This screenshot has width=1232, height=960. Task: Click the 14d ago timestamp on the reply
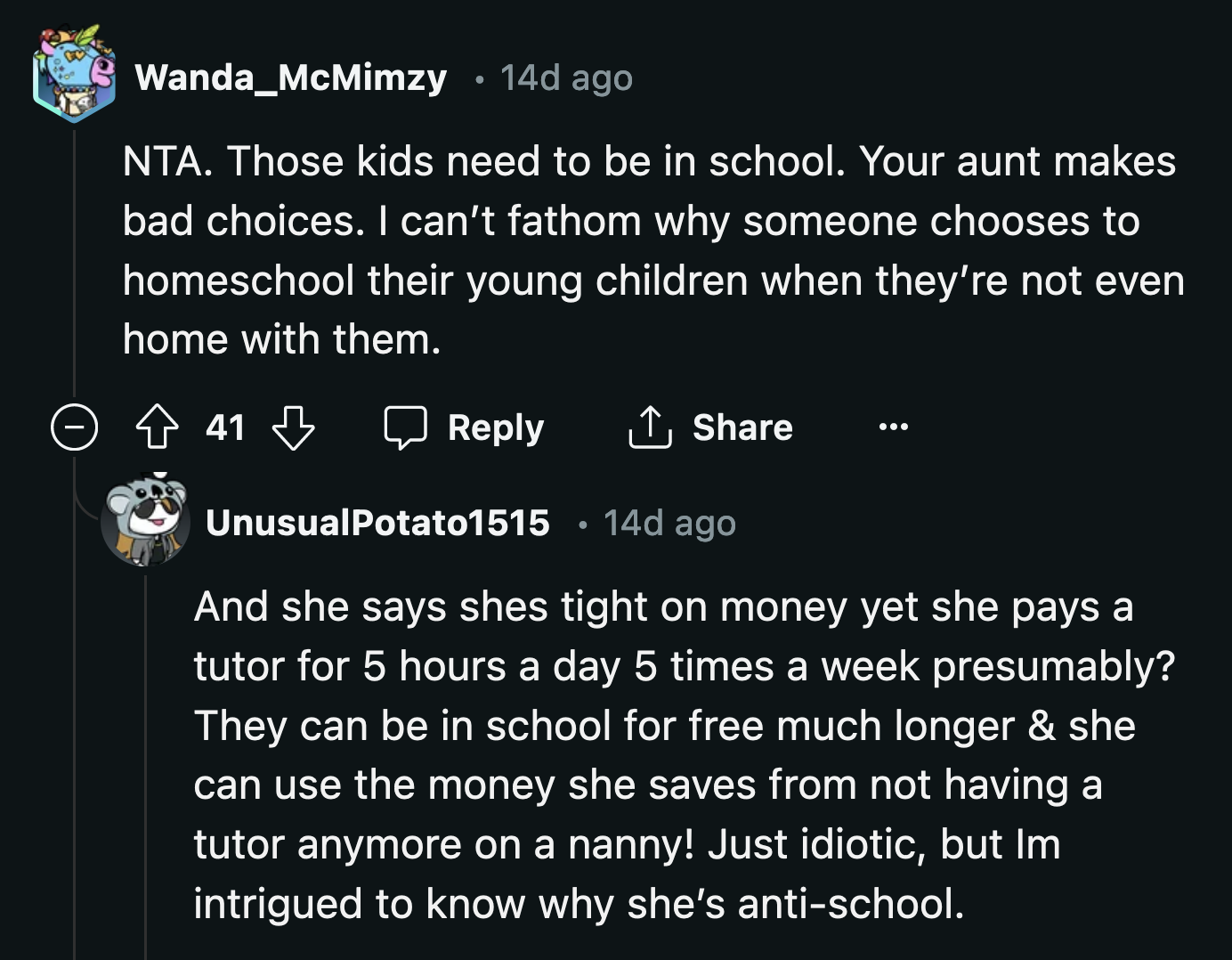click(669, 523)
